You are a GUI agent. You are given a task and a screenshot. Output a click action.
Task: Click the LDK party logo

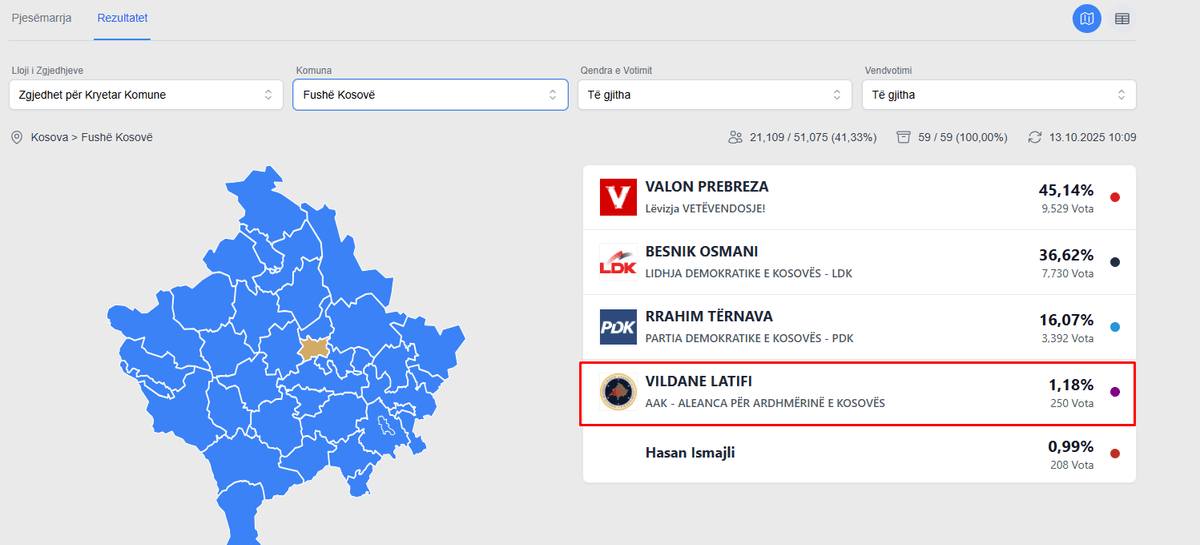click(x=618, y=262)
